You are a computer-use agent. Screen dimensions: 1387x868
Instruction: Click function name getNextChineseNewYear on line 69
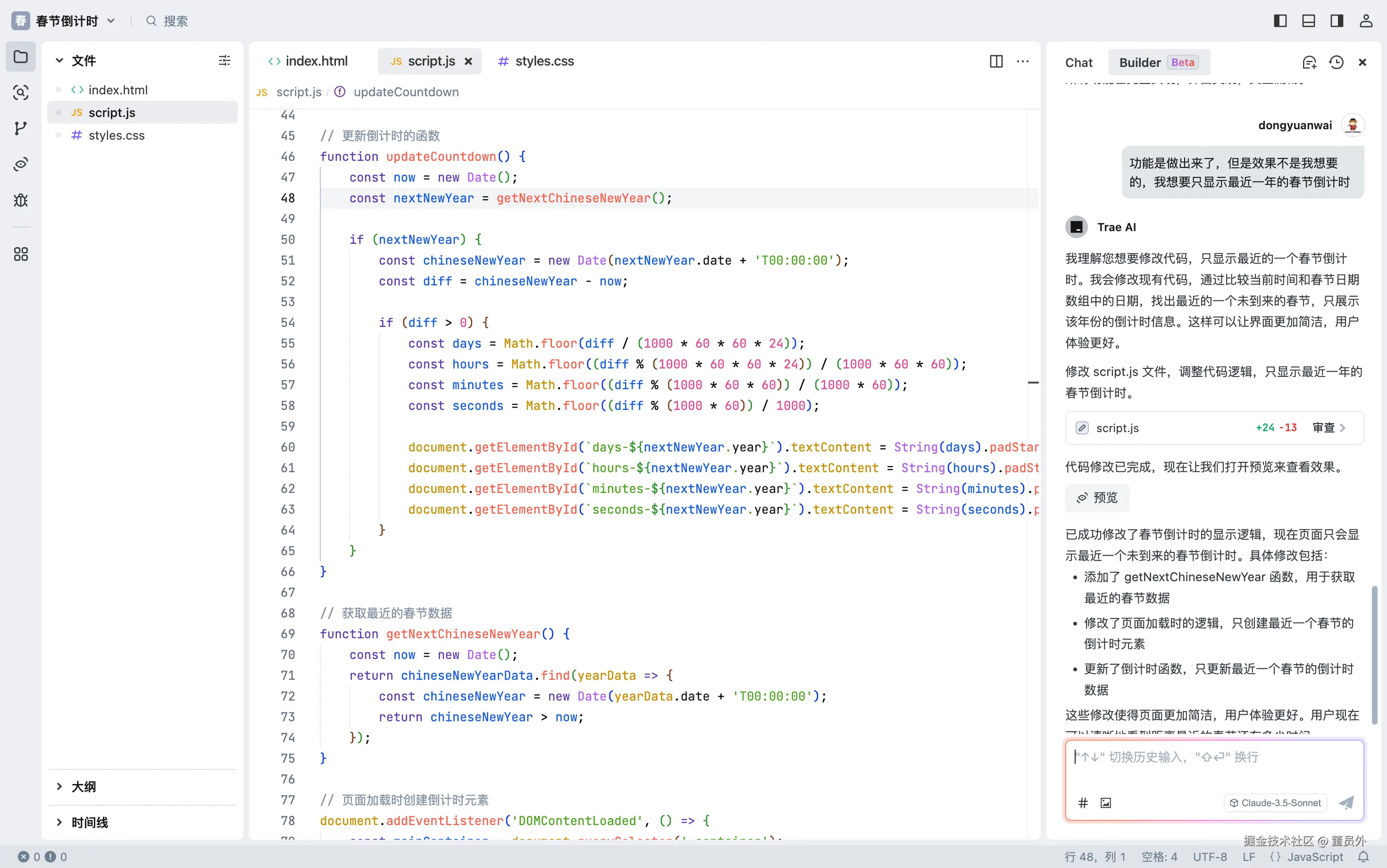(x=463, y=634)
